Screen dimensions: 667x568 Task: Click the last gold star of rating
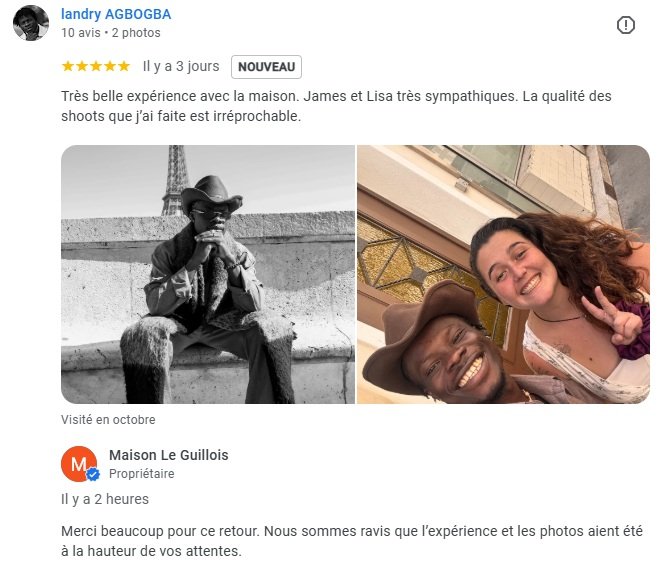[x=124, y=66]
